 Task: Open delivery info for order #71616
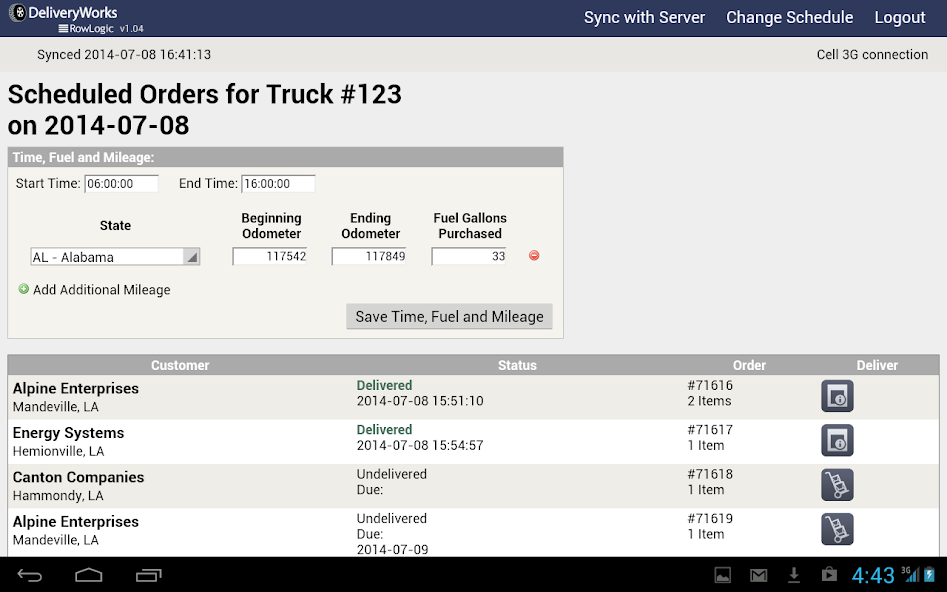coord(837,395)
